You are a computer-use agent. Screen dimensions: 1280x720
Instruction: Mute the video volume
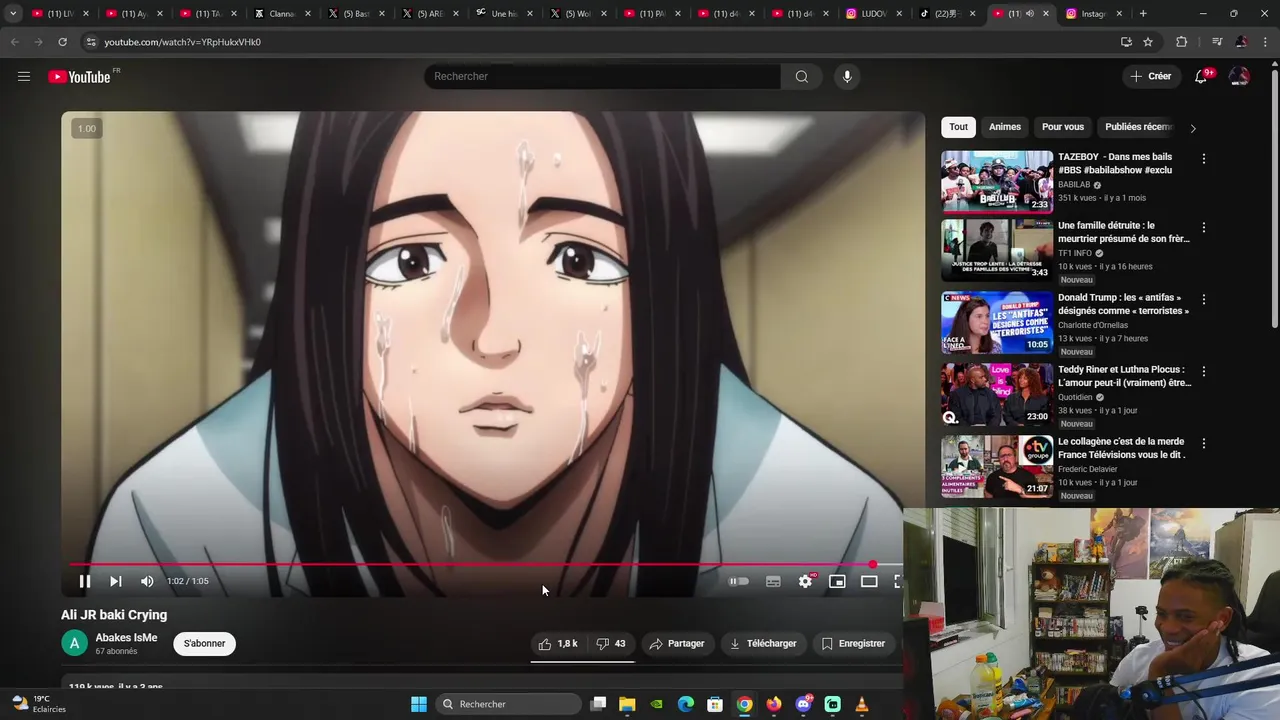coord(147,581)
